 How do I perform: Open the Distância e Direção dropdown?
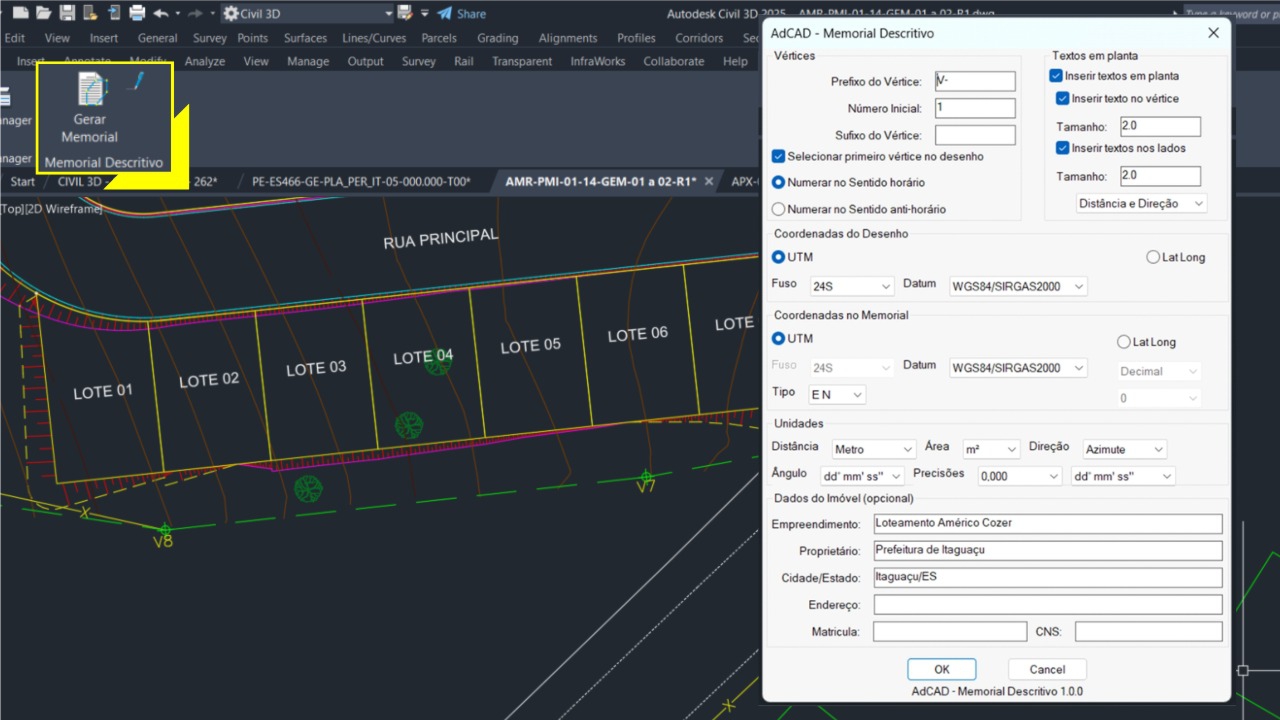[1141, 204]
